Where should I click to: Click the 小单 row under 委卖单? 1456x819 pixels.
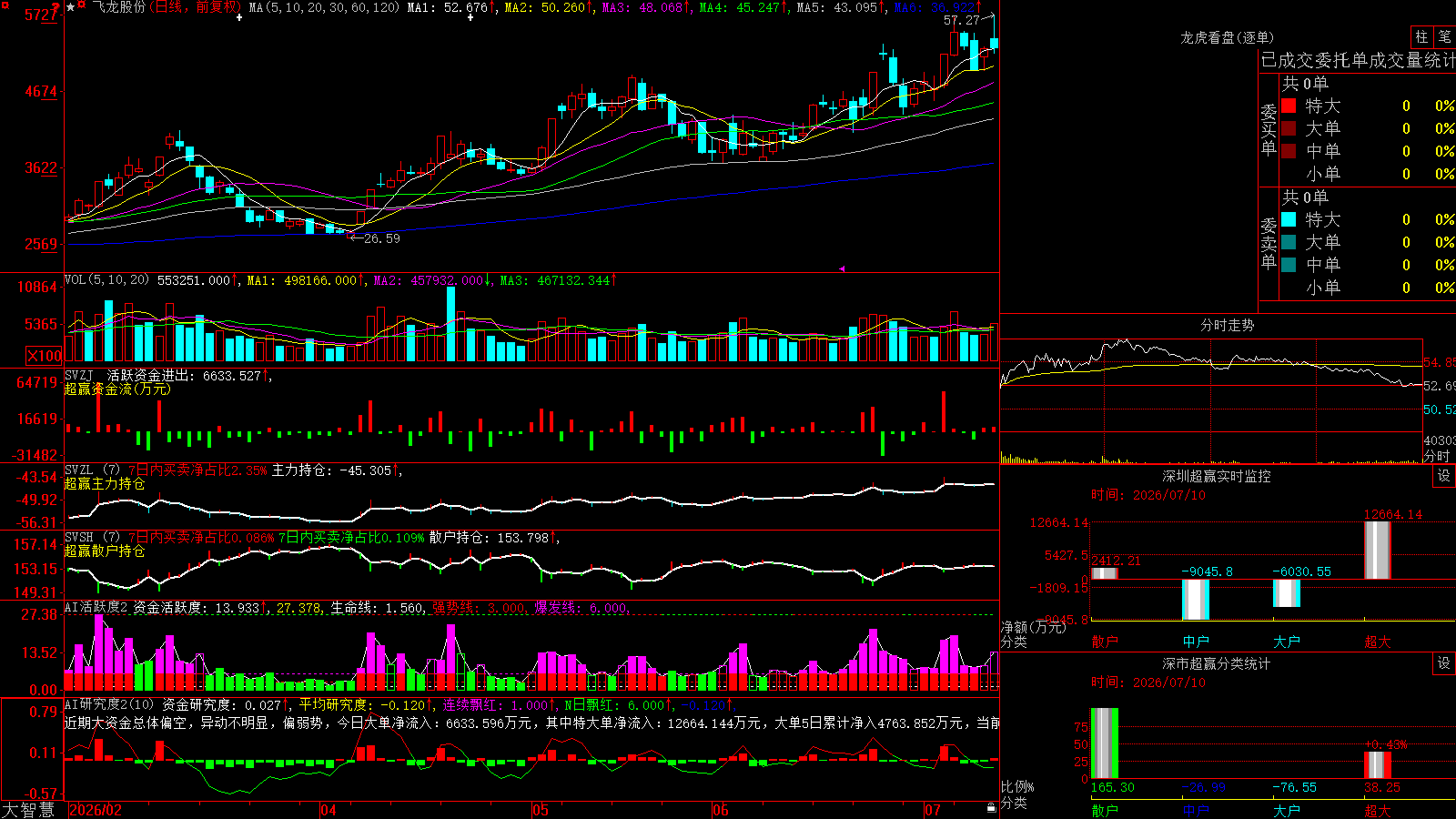1367,288
